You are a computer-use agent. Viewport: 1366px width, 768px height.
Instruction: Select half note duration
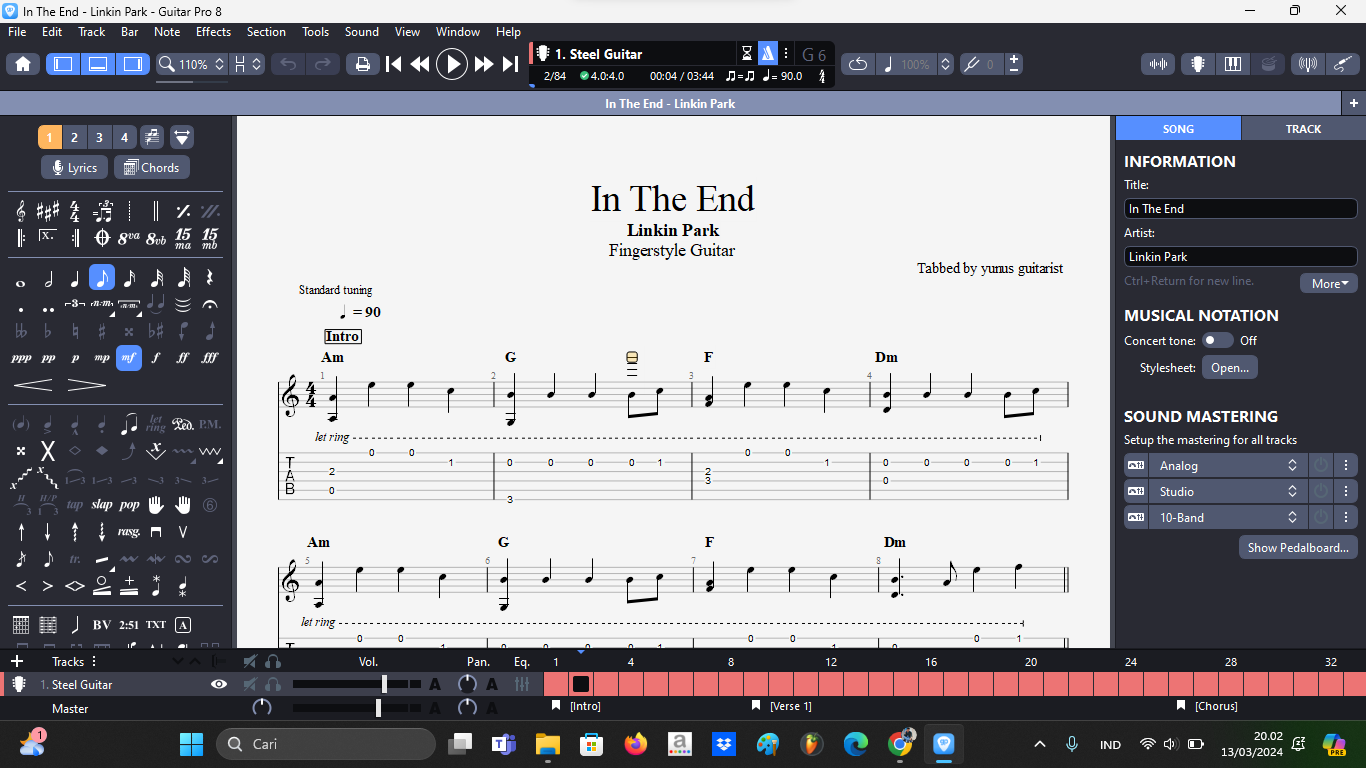point(47,279)
